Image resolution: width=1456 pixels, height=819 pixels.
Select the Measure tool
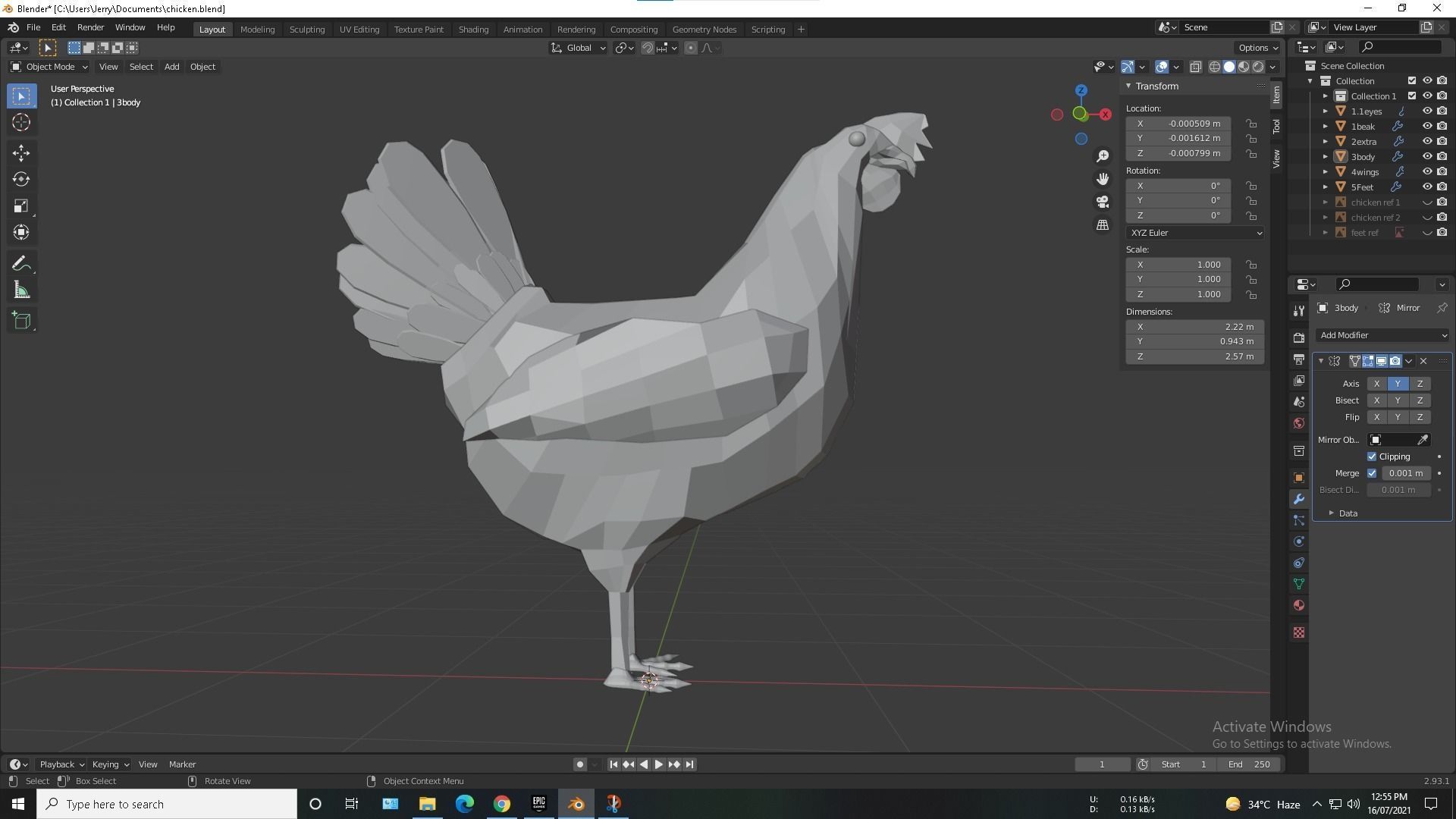coord(21,289)
